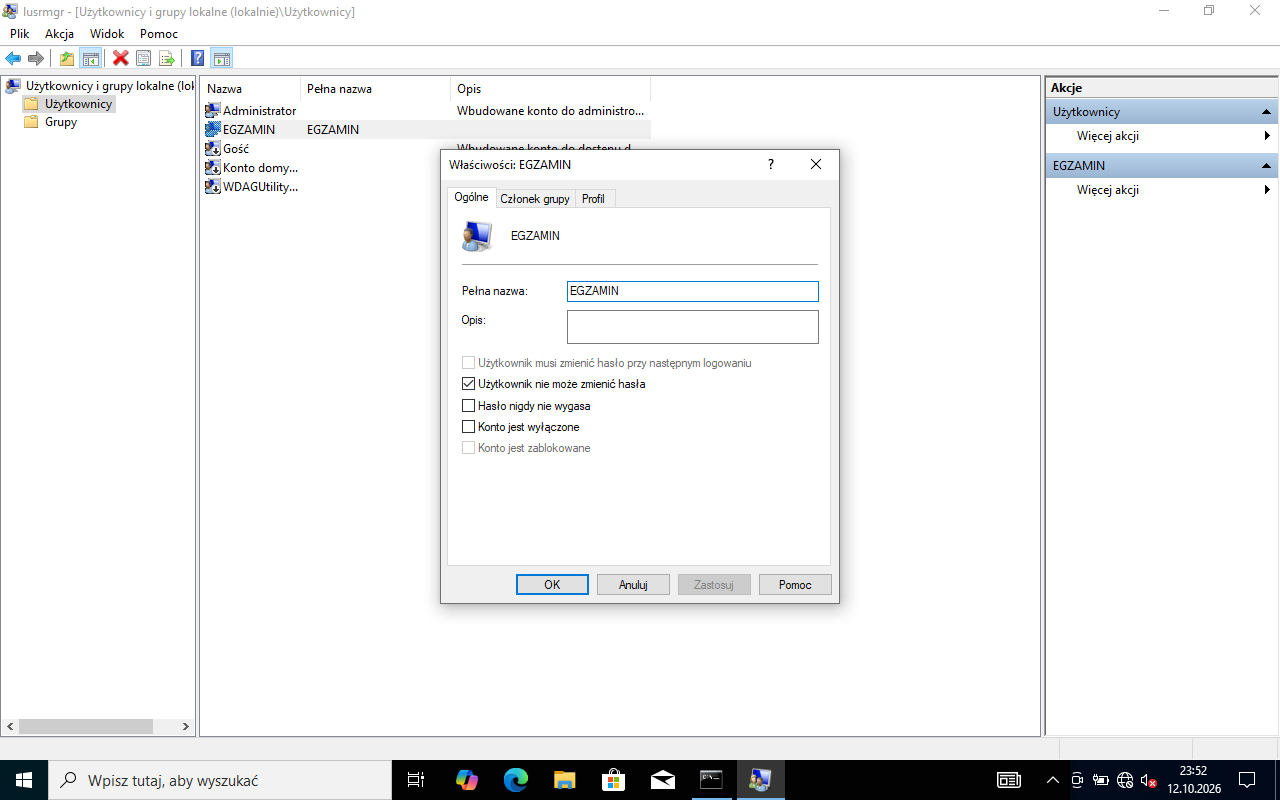The height and width of the screenshot is (800, 1280).
Task: Toggle the show/hide console tree icon
Action: 90,58
